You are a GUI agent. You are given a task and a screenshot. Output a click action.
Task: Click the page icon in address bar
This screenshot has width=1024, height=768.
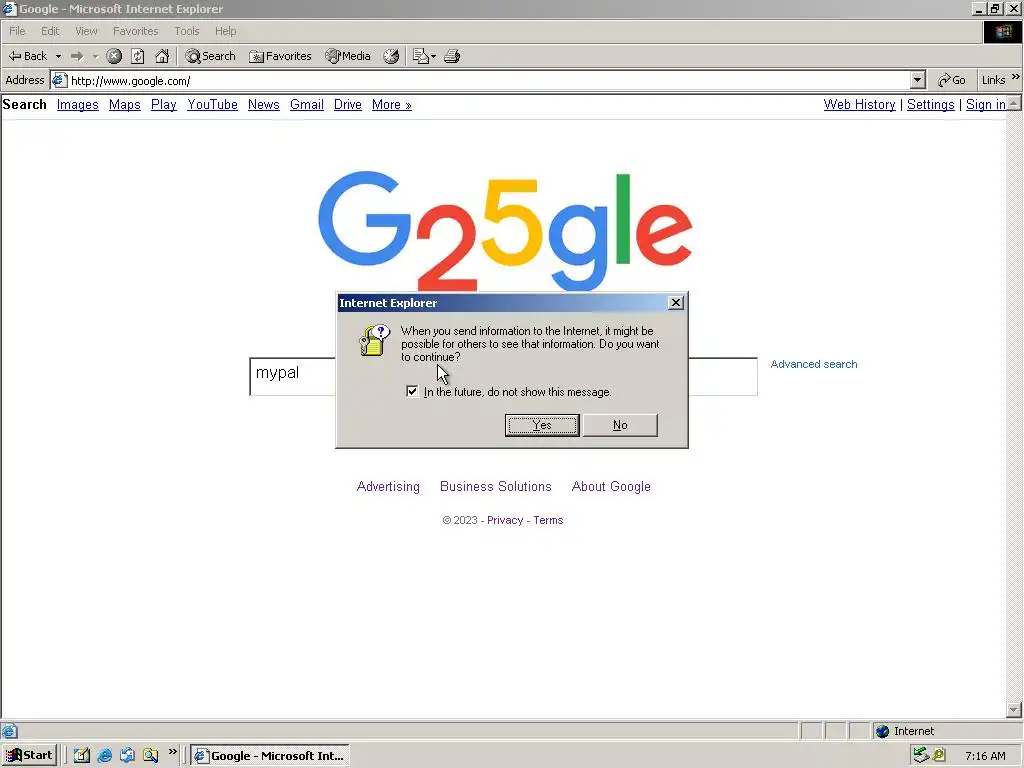tap(59, 80)
